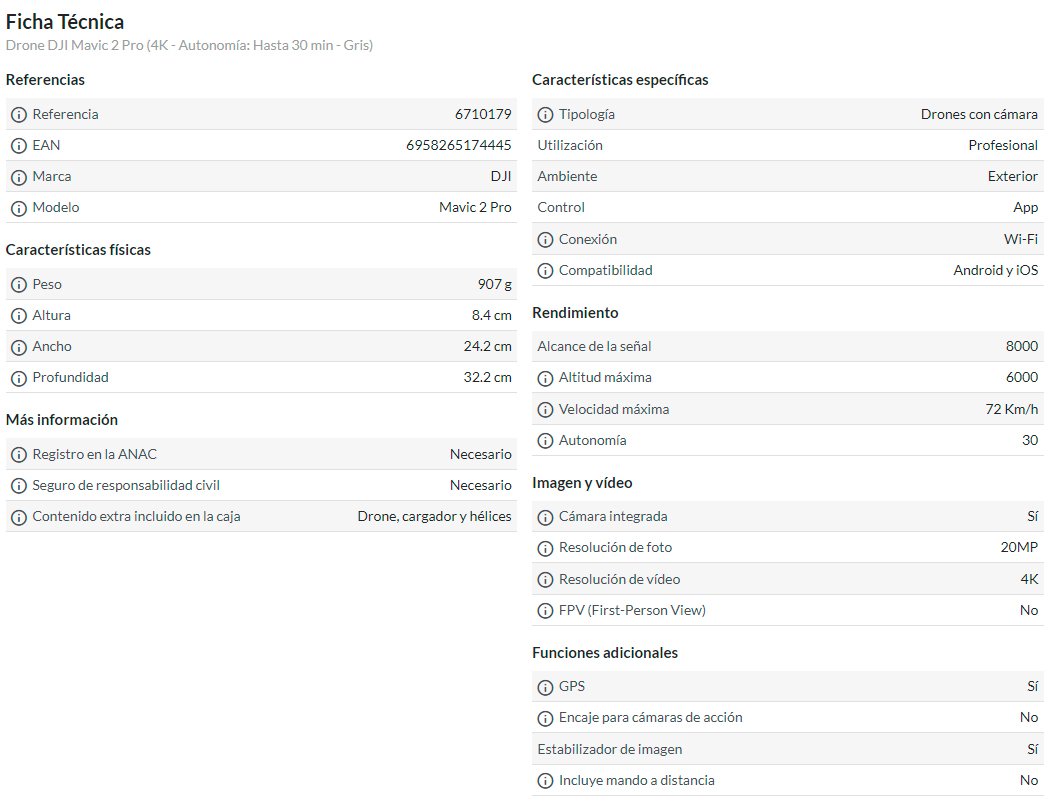
Task: Click the EAN value 6958265174445
Action: pos(459,145)
